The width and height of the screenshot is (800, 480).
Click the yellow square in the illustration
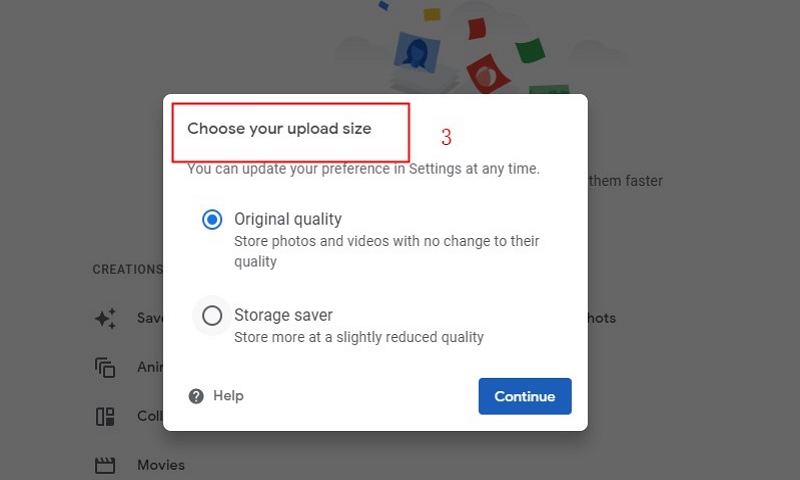pyautogui.click(x=432, y=14)
